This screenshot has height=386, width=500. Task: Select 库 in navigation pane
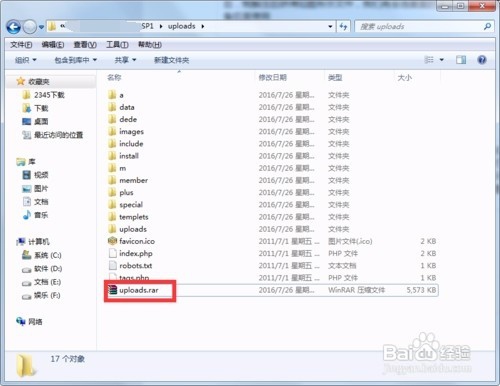coord(32,162)
